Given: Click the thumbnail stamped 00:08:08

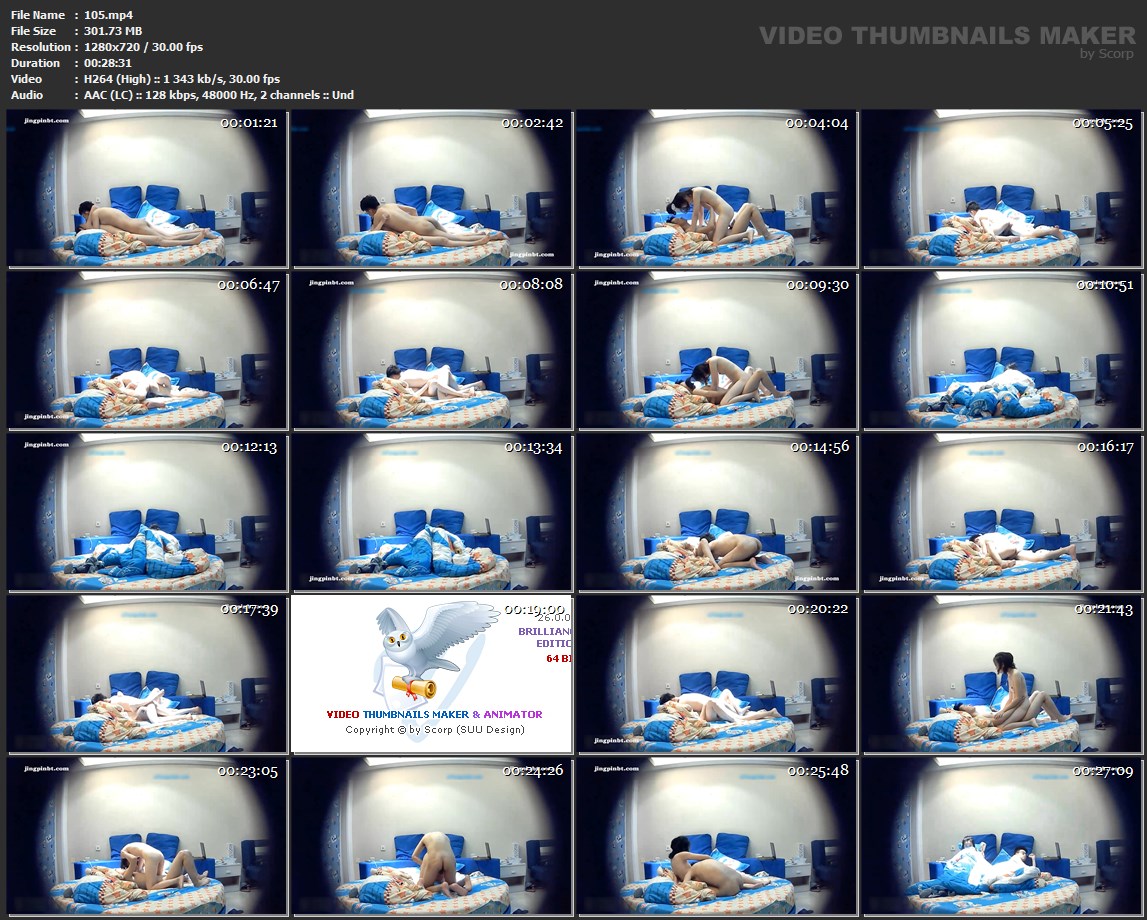Looking at the screenshot, I should click(x=432, y=351).
